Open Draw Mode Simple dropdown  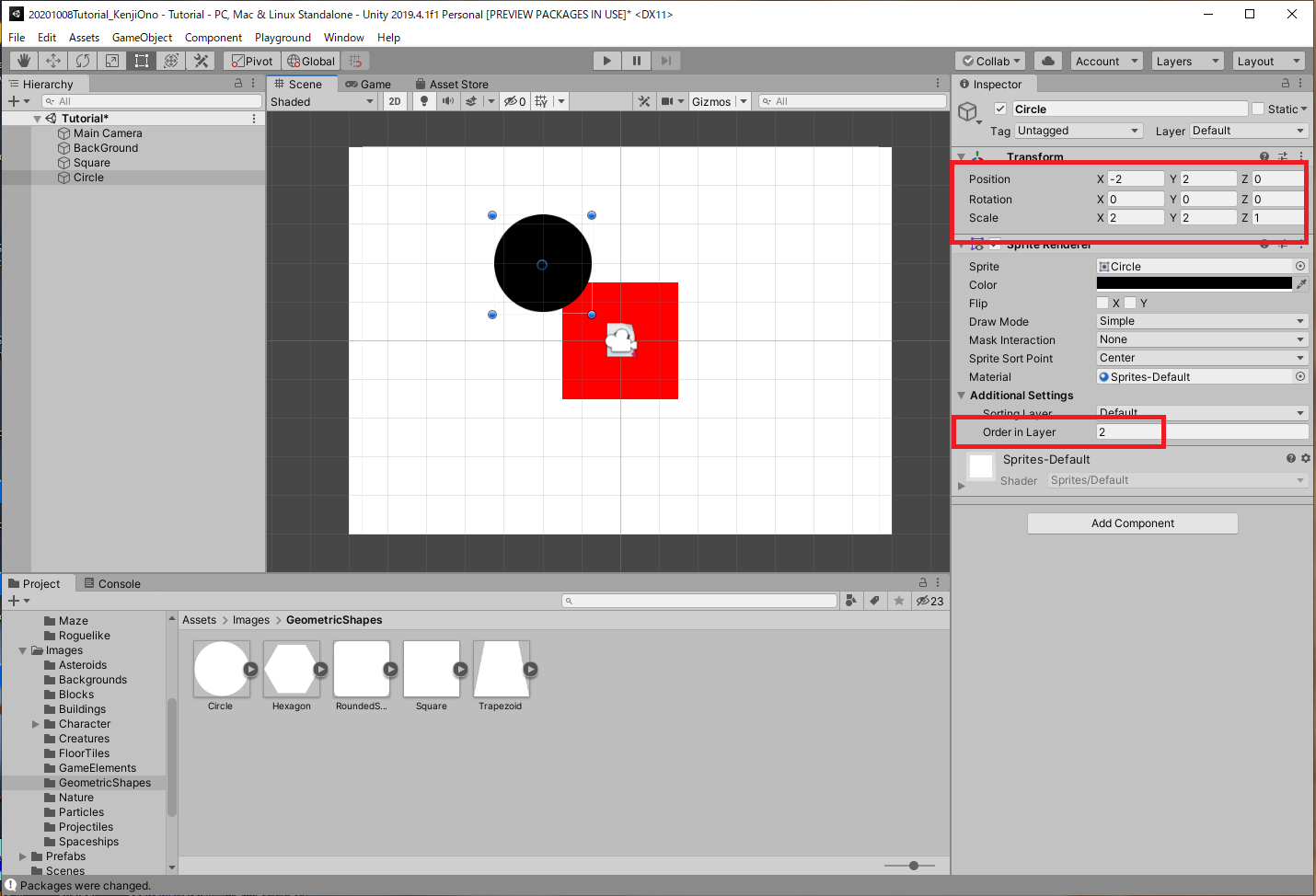point(1202,321)
